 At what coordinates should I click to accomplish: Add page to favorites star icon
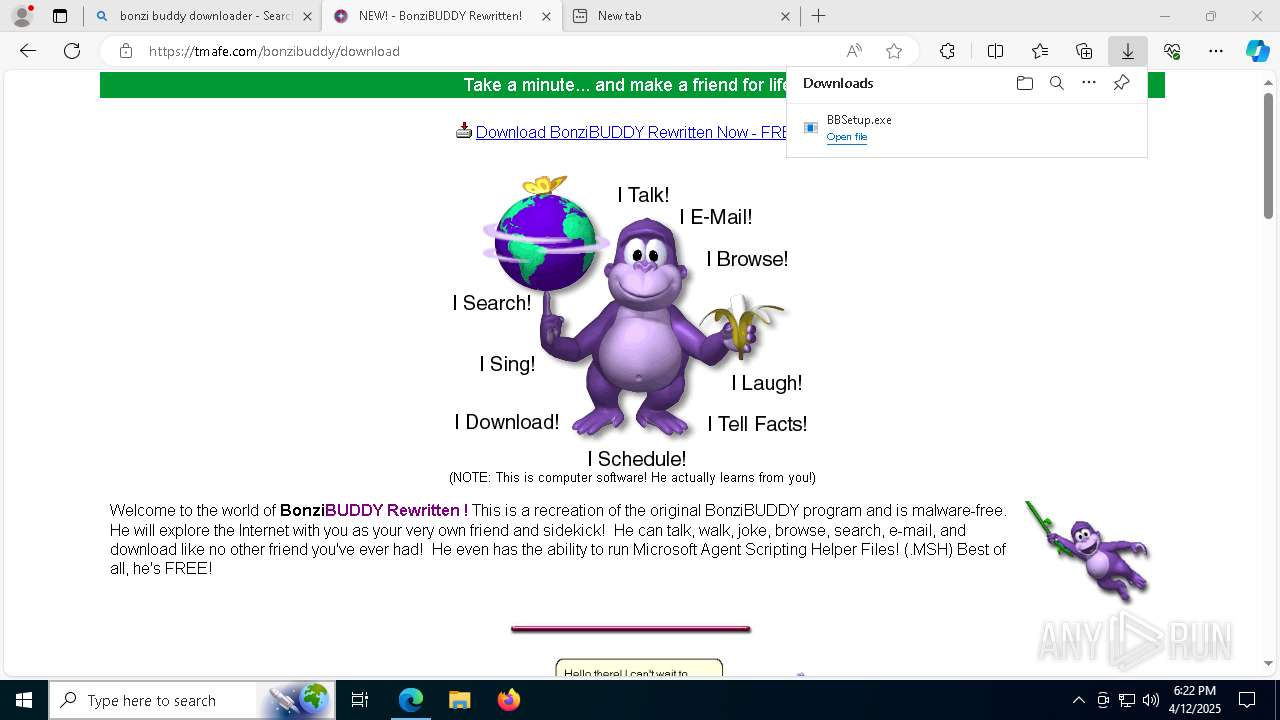[894, 51]
